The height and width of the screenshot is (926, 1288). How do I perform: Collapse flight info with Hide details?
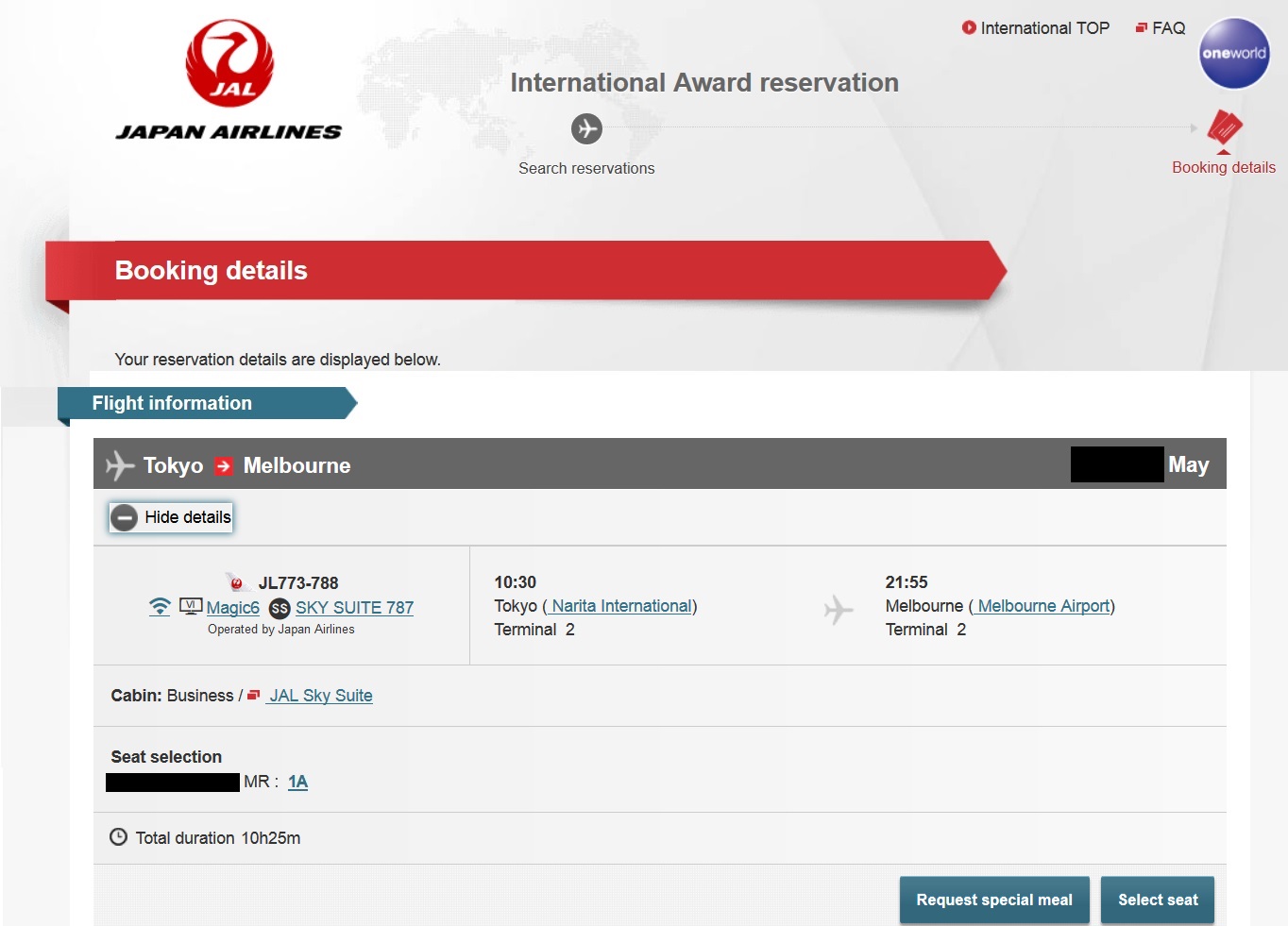coord(187,517)
